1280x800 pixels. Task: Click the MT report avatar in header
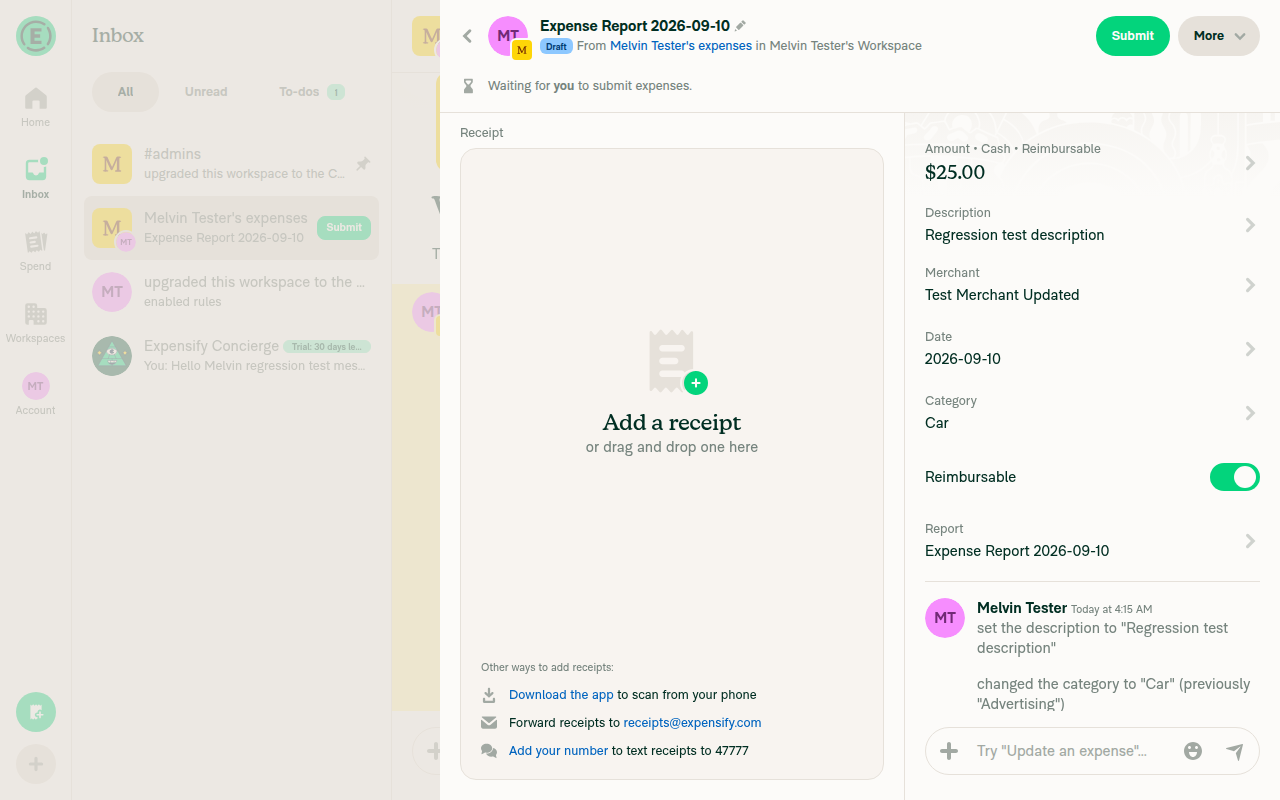[508, 36]
